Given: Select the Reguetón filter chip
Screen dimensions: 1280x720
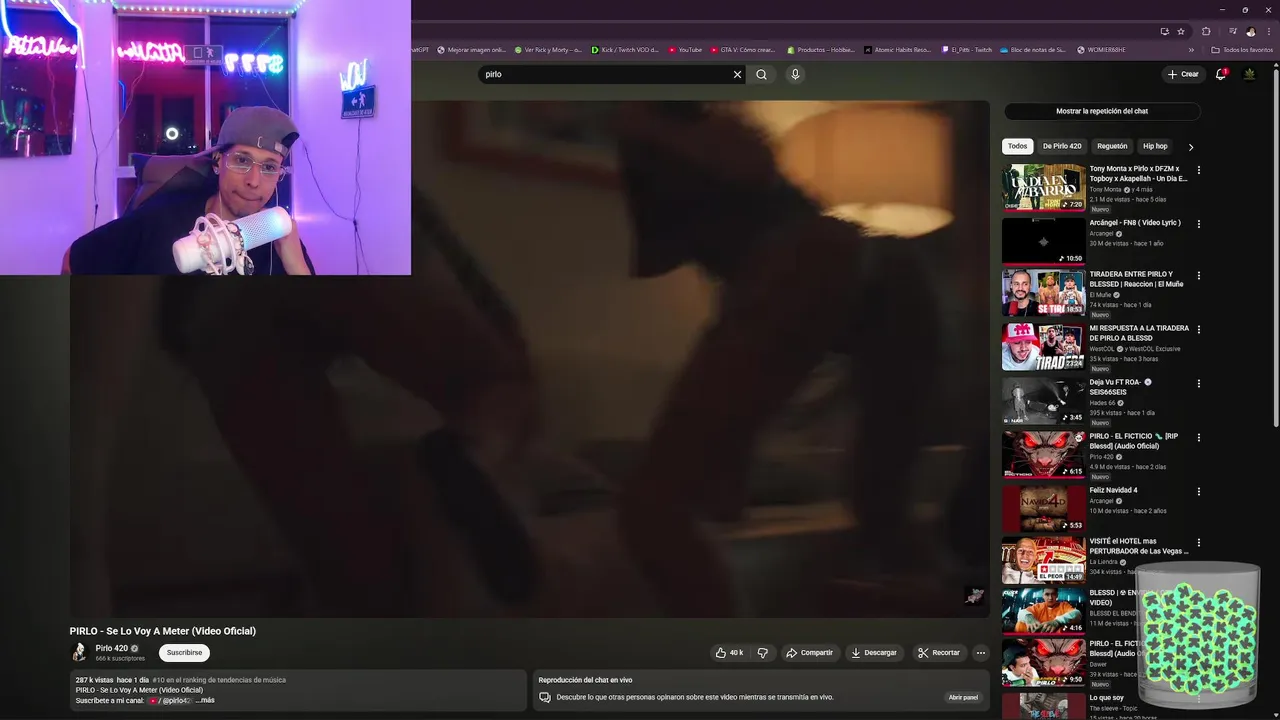Looking at the screenshot, I should tap(1112, 146).
